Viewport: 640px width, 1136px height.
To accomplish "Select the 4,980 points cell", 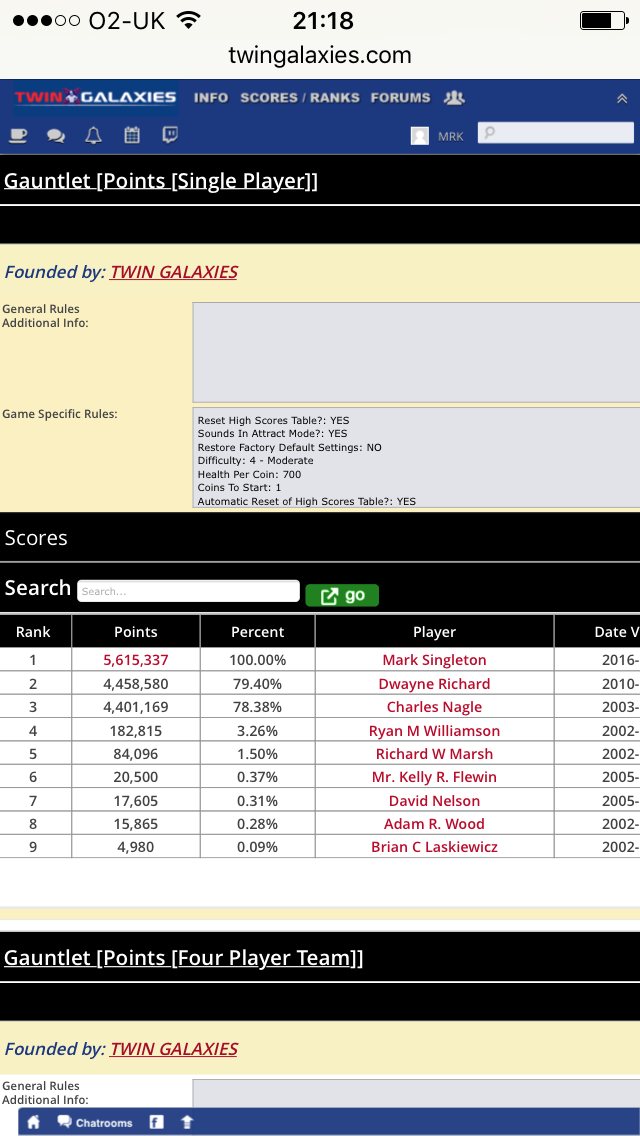I will coord(136,847).
